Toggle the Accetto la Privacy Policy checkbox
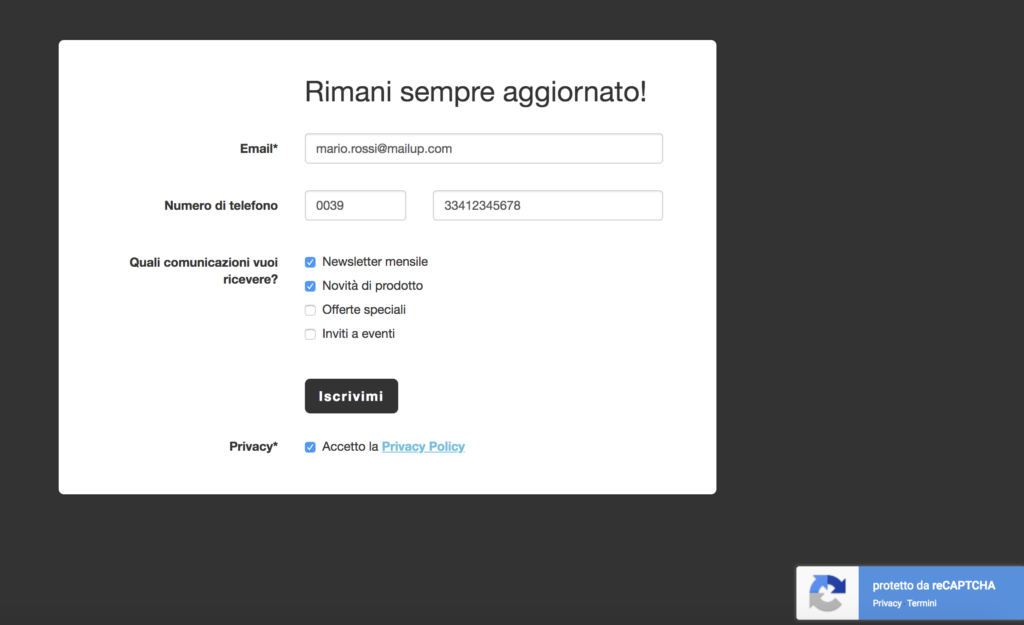 pos(310,447)
